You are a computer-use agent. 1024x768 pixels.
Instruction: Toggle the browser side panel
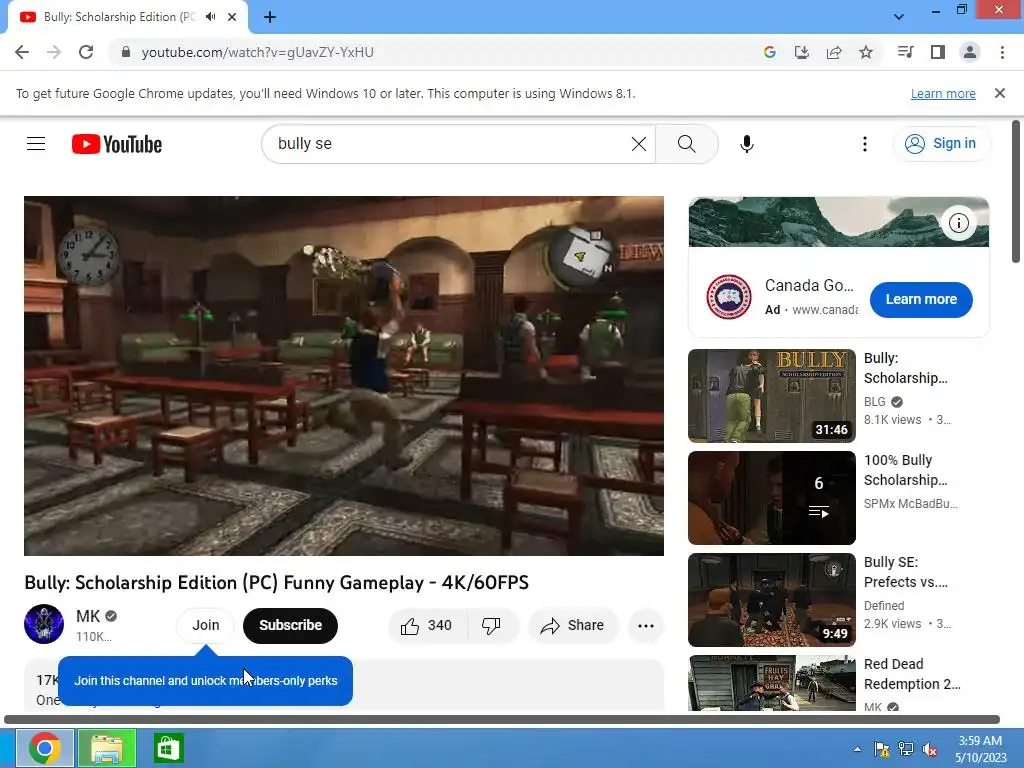pos(938,52)
